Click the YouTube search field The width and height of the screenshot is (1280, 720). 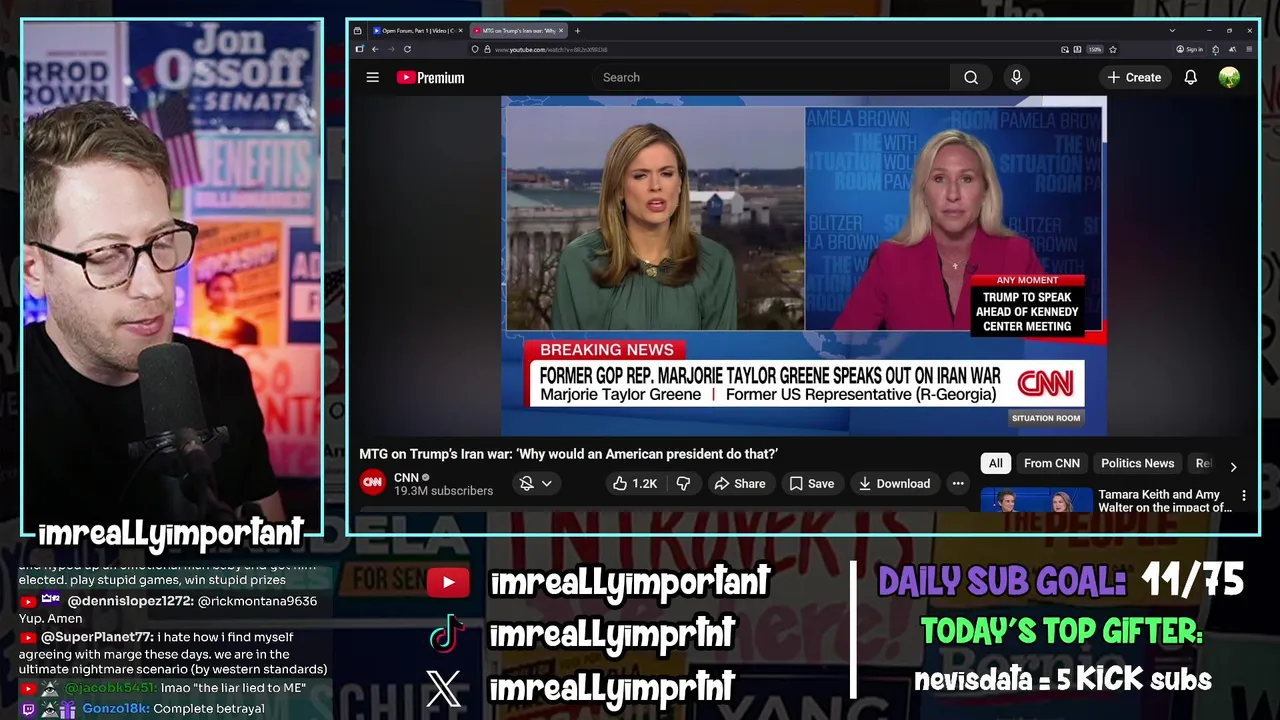770,77
